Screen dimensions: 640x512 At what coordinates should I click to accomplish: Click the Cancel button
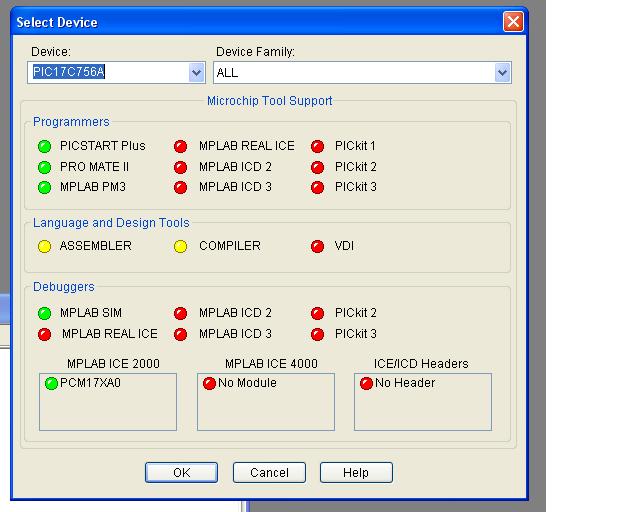[269, 472]
